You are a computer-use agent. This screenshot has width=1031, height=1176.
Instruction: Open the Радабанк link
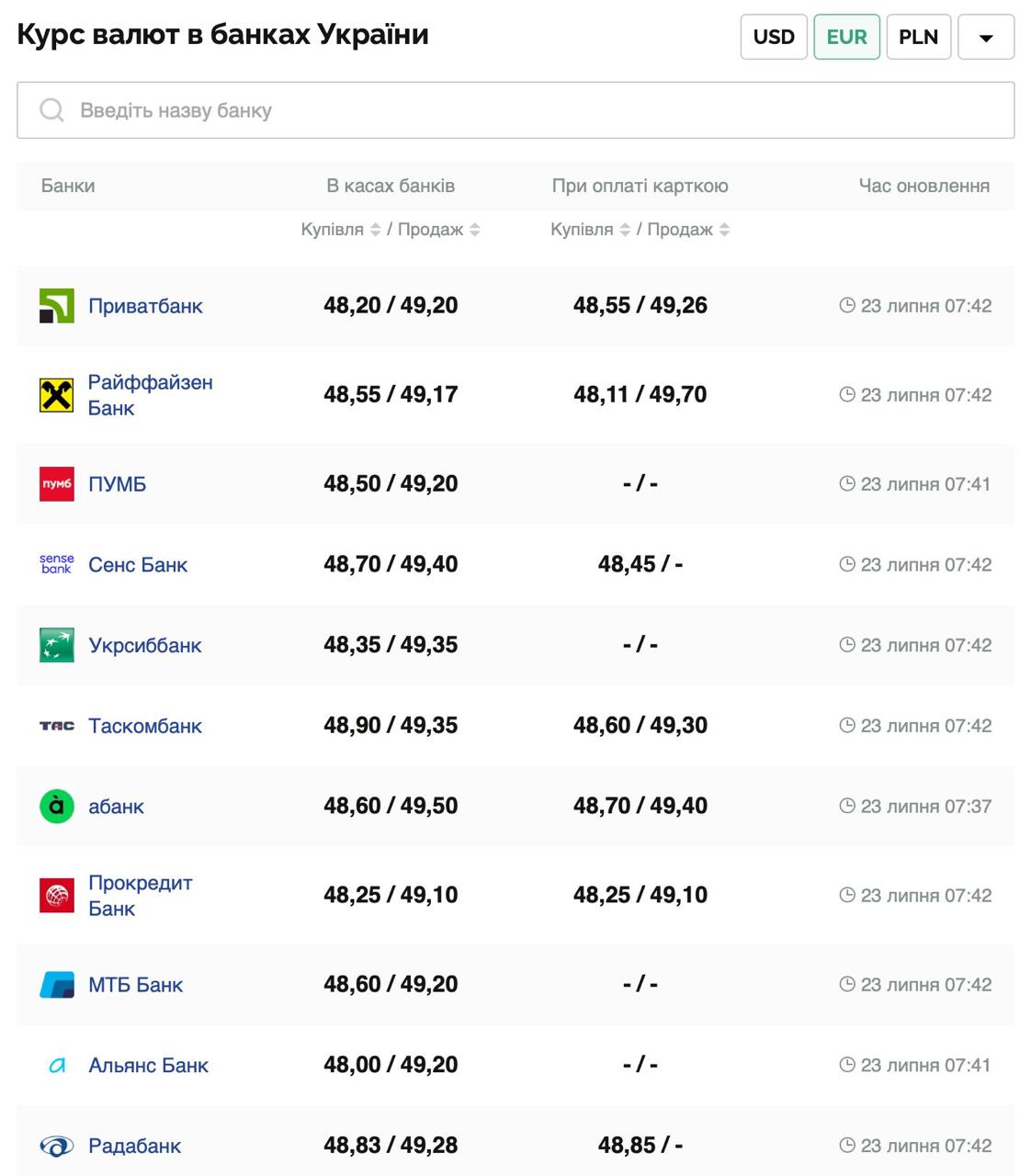(x=134, y=1146)
